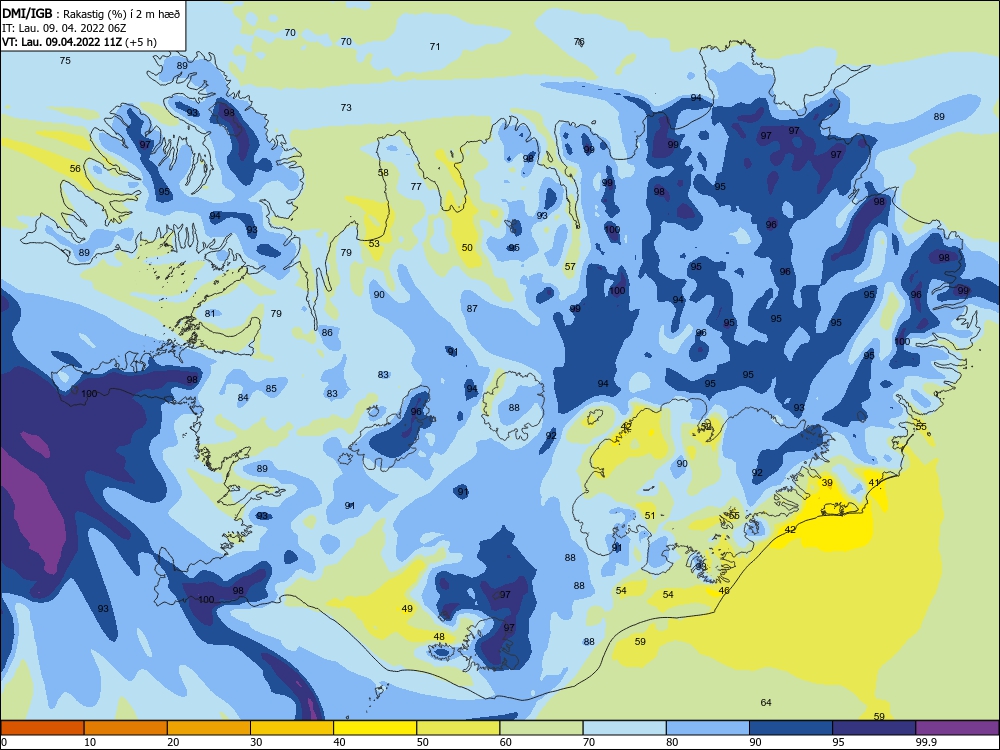Select the bright yellow 40–50 legend swatch
Image resolution: width=1000 pixels, height=750 pixels.
tap(375, 728)
